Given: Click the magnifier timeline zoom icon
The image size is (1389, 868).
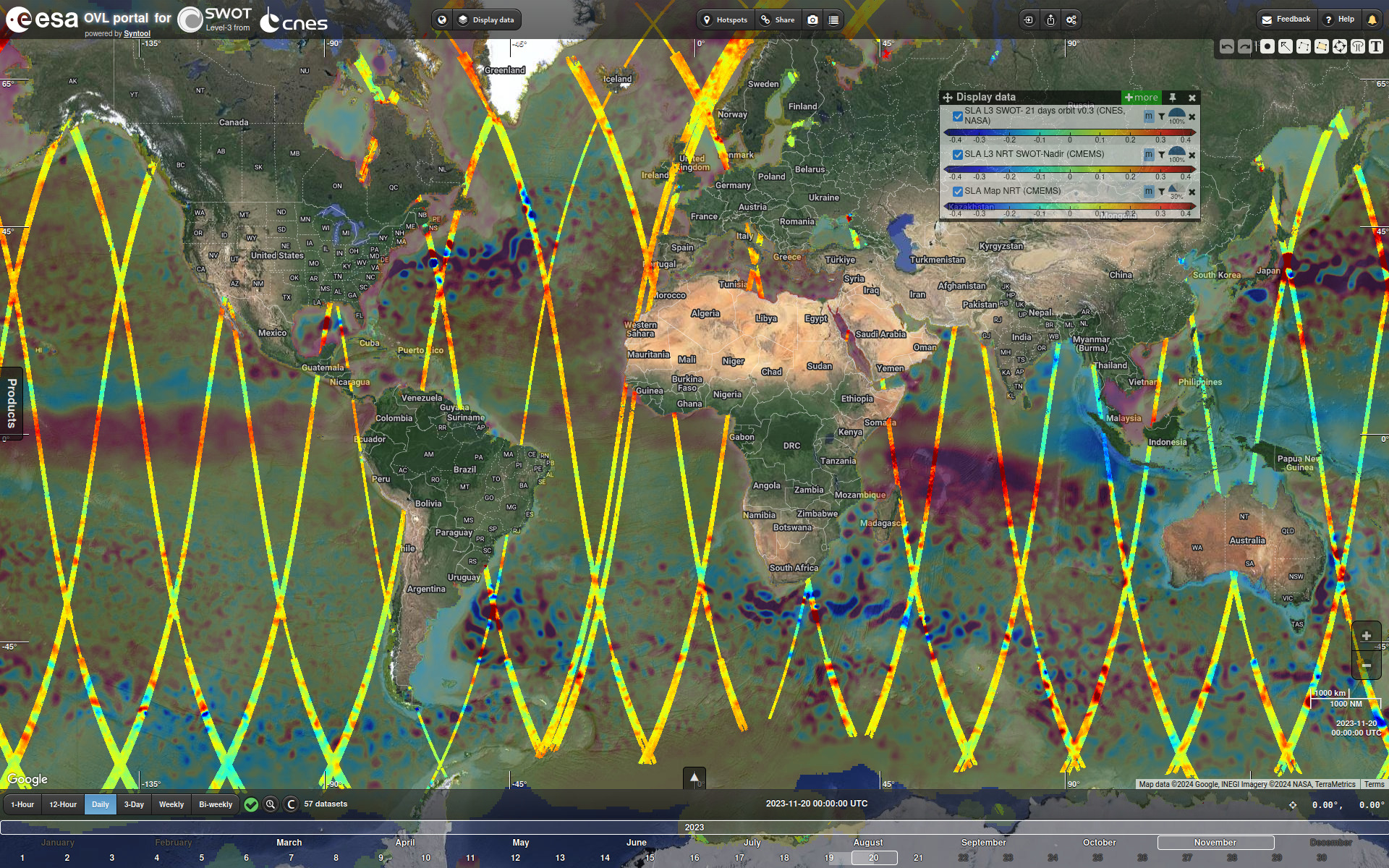Looking at the screenshot, I should point(271,804).
